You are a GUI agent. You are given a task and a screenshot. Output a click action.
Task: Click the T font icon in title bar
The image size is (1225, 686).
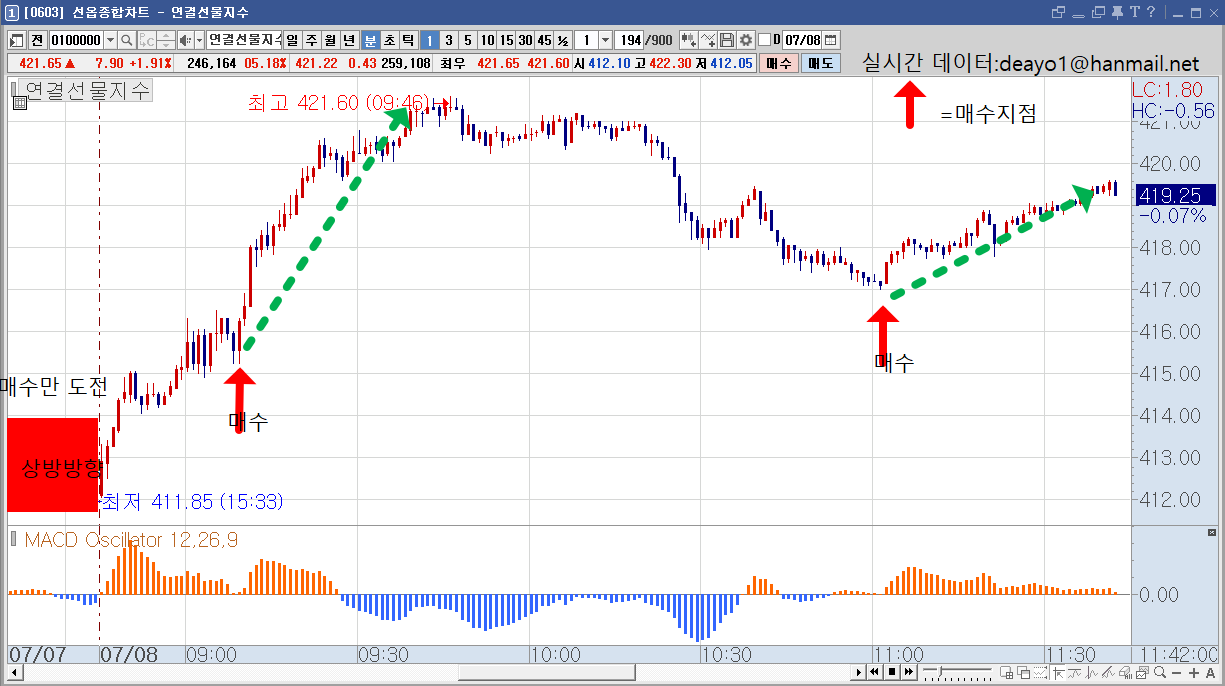coord(1134,12)
